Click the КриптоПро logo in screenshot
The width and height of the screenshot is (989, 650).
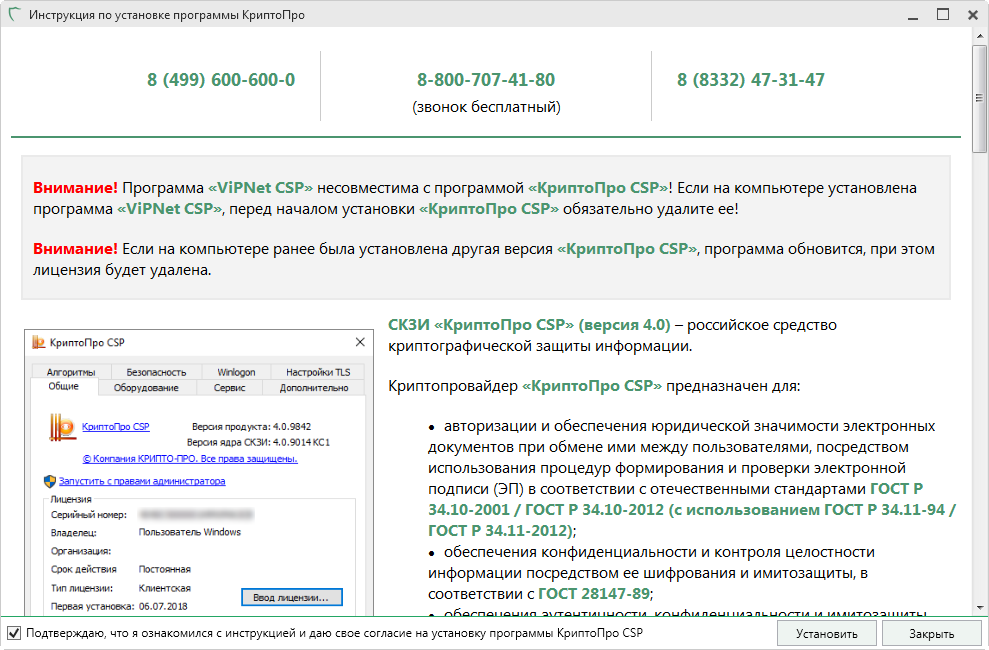pyautogui.click(x=62, y=427)
